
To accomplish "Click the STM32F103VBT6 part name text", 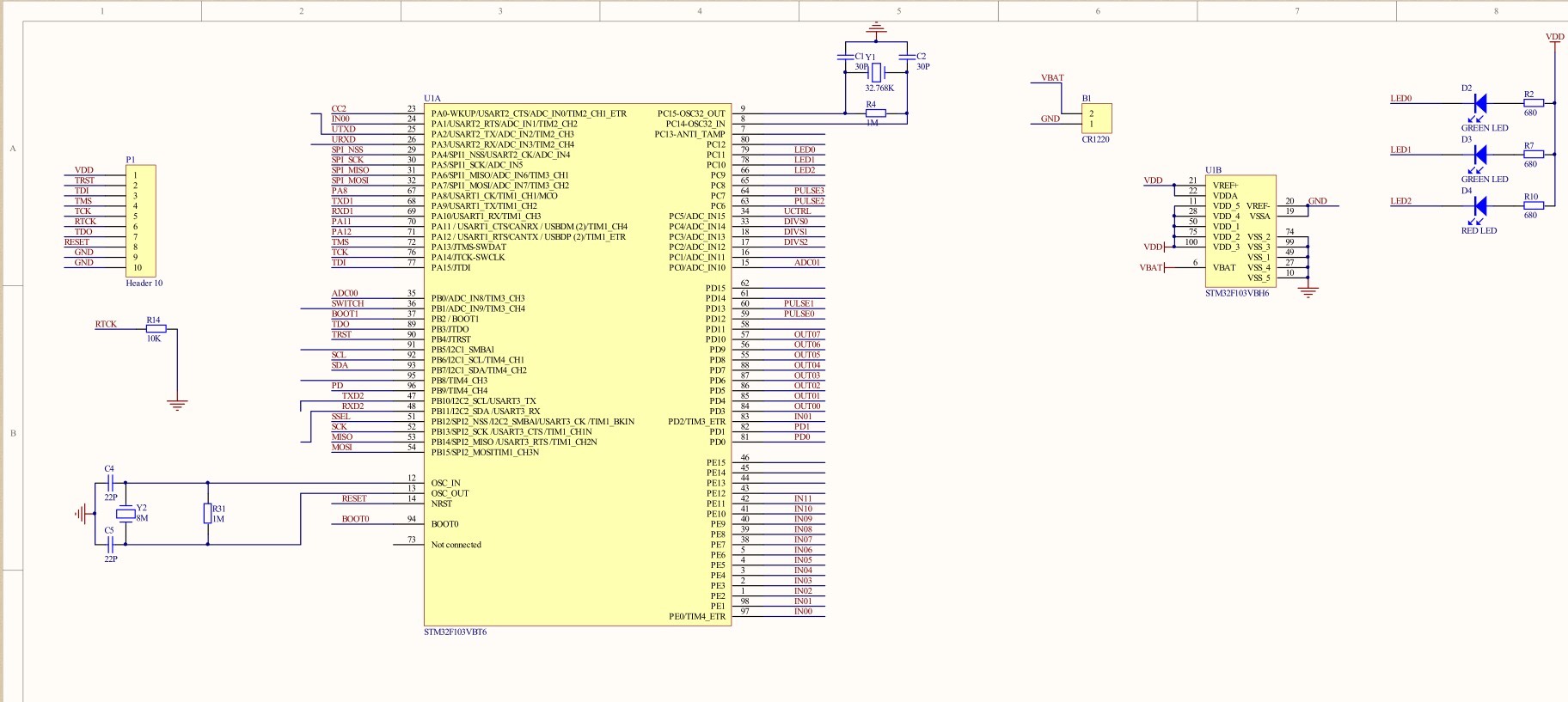I will (x=455, y=632).
